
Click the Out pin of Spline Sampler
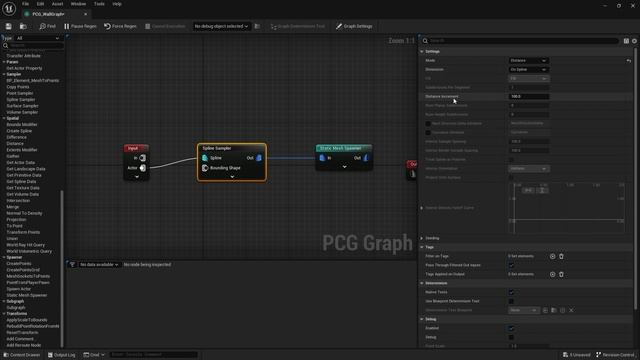[259, 158]
